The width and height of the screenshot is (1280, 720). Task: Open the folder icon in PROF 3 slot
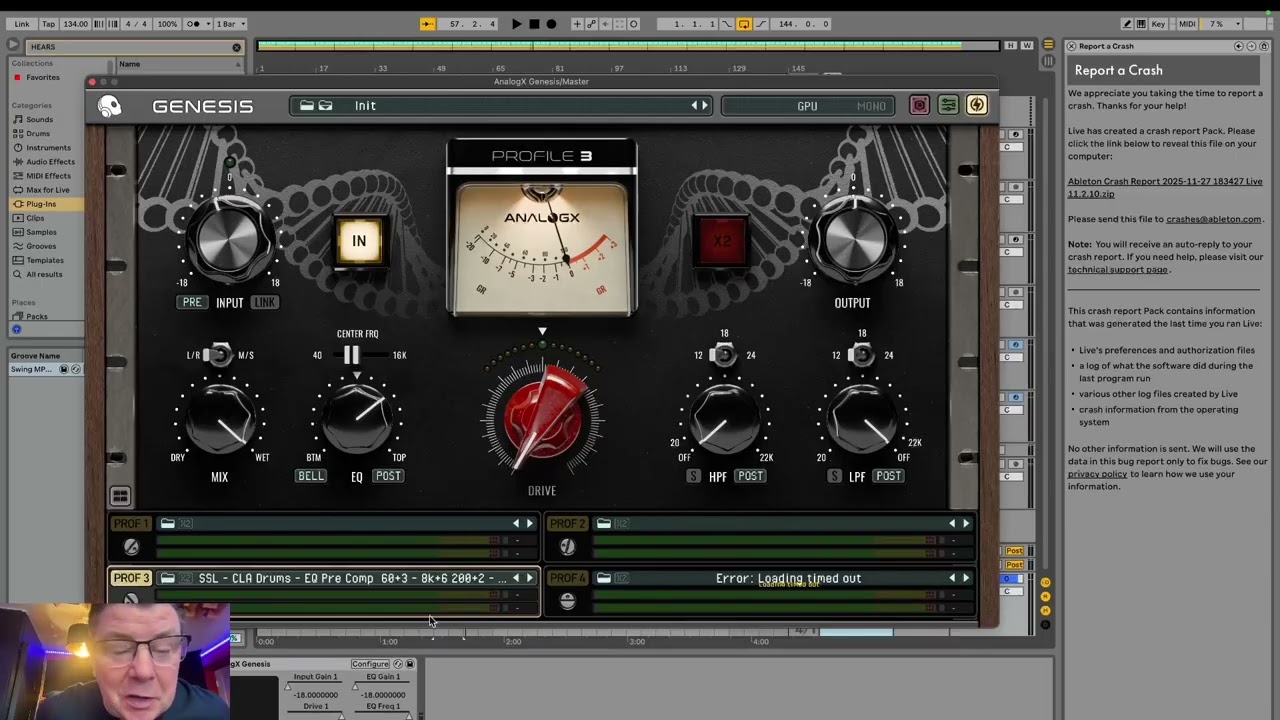[x=168, y=578]
